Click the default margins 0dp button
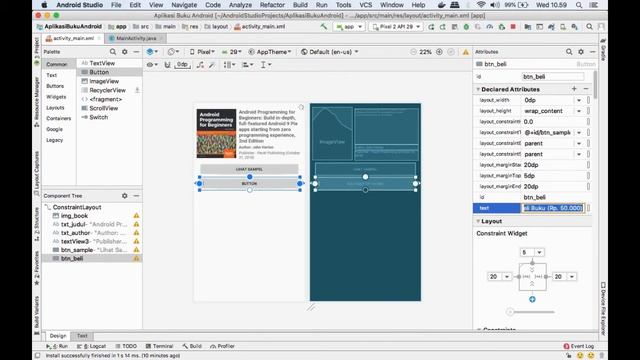The height and width of the screenshot is (360, 640). [x=182, y=65]
